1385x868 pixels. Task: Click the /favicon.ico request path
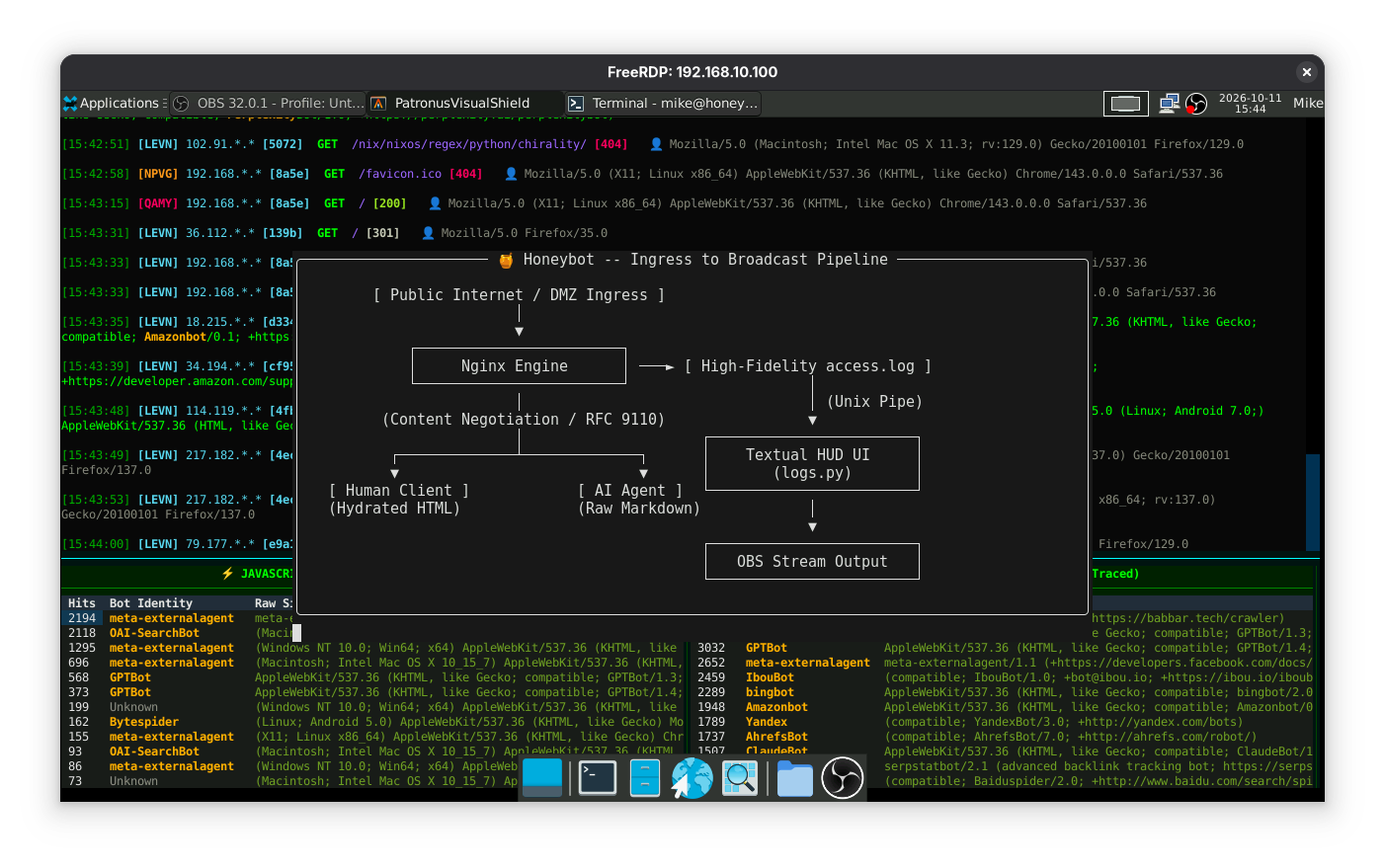(400, 174)
